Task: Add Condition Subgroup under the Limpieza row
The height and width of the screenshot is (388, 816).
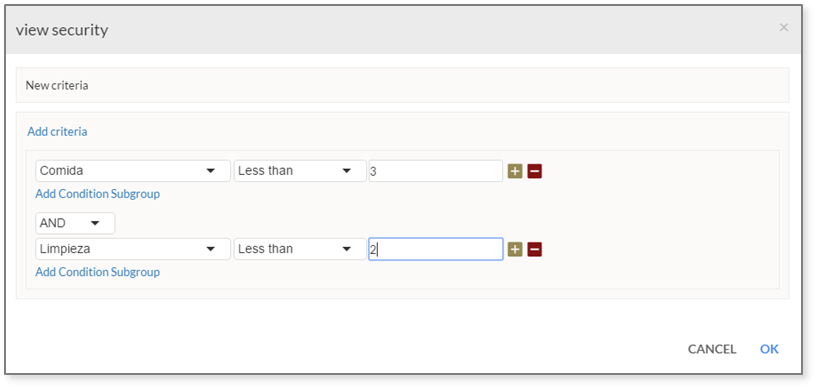Action: [97, 272]
